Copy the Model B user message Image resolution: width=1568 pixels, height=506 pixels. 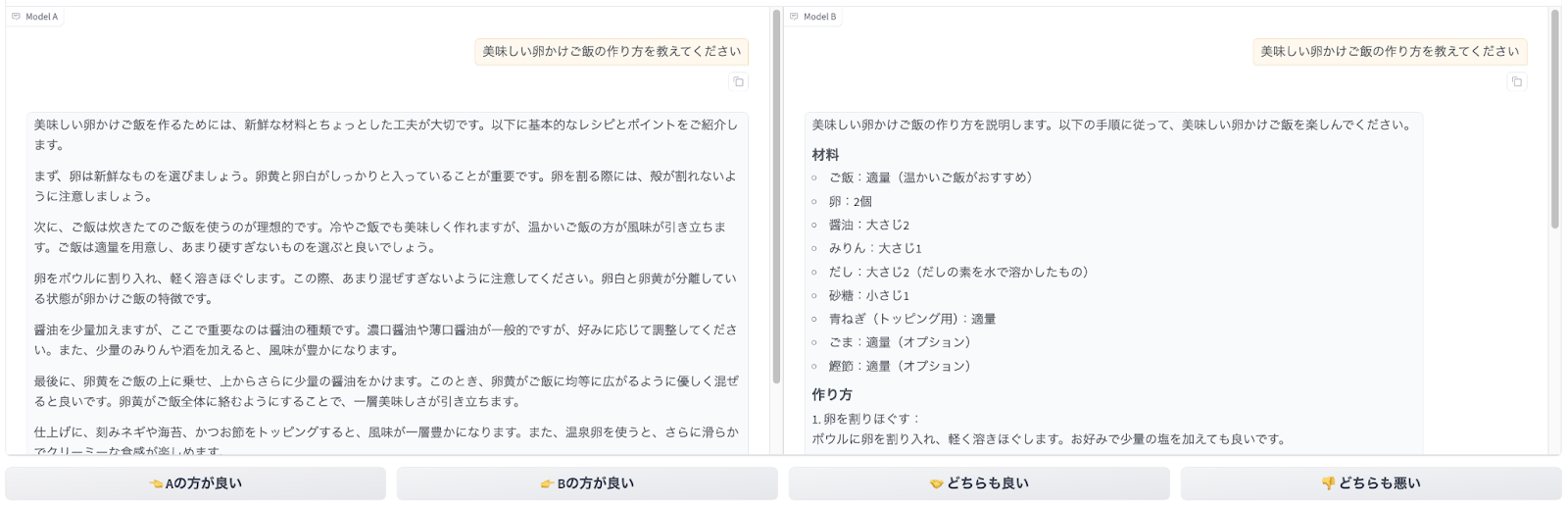1517,82
